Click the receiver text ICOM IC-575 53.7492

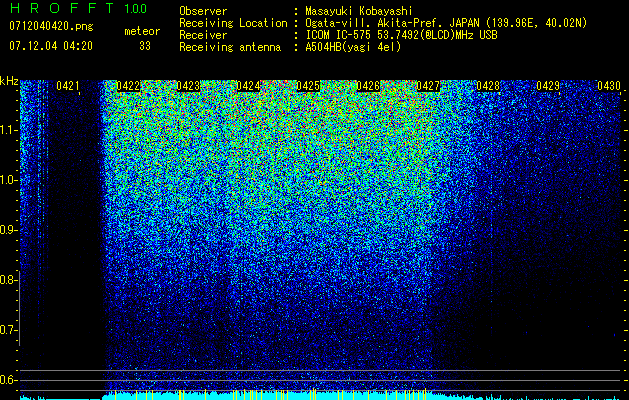click(377, 35)
